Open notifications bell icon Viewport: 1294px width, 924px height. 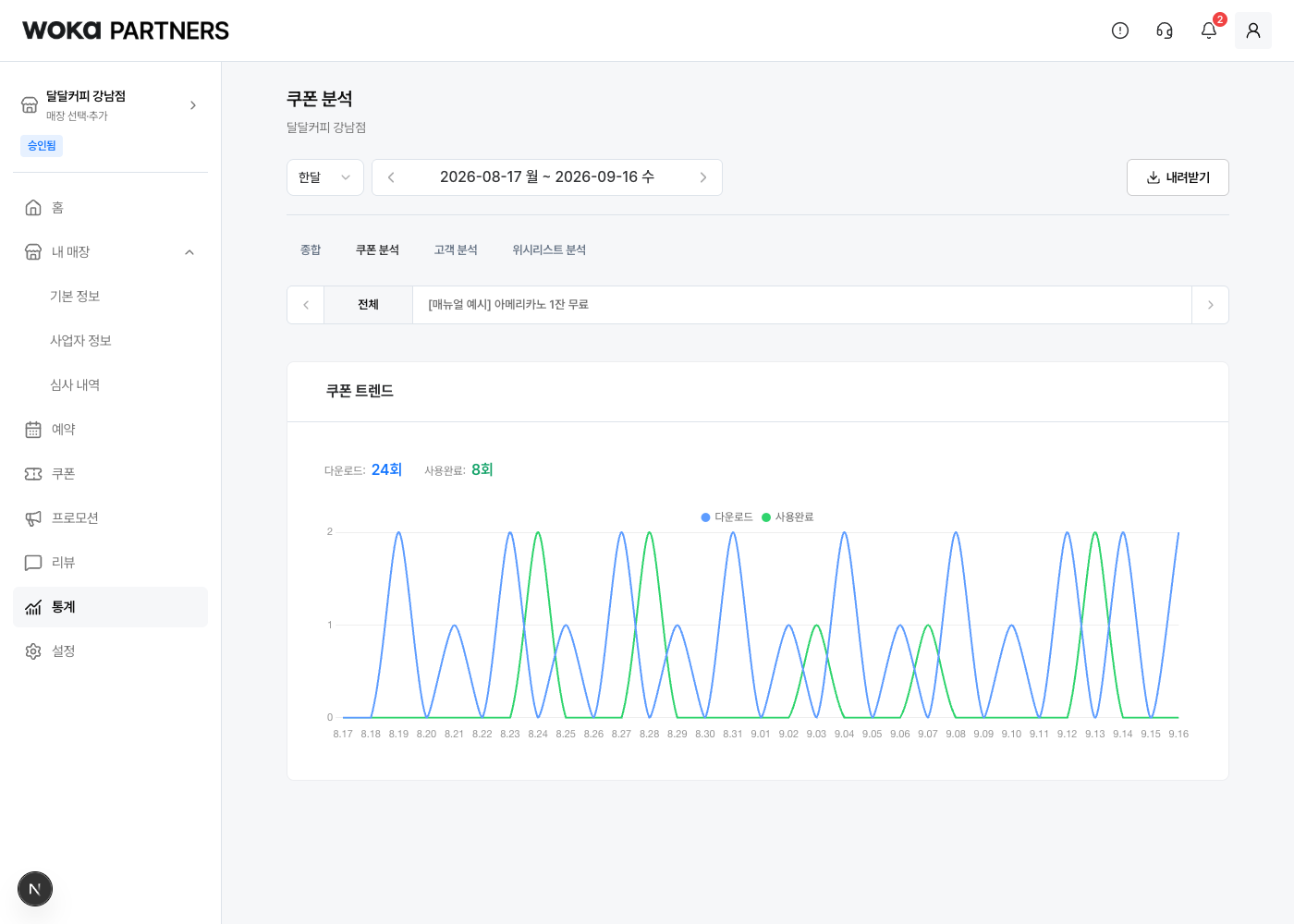pos(1209,30)
